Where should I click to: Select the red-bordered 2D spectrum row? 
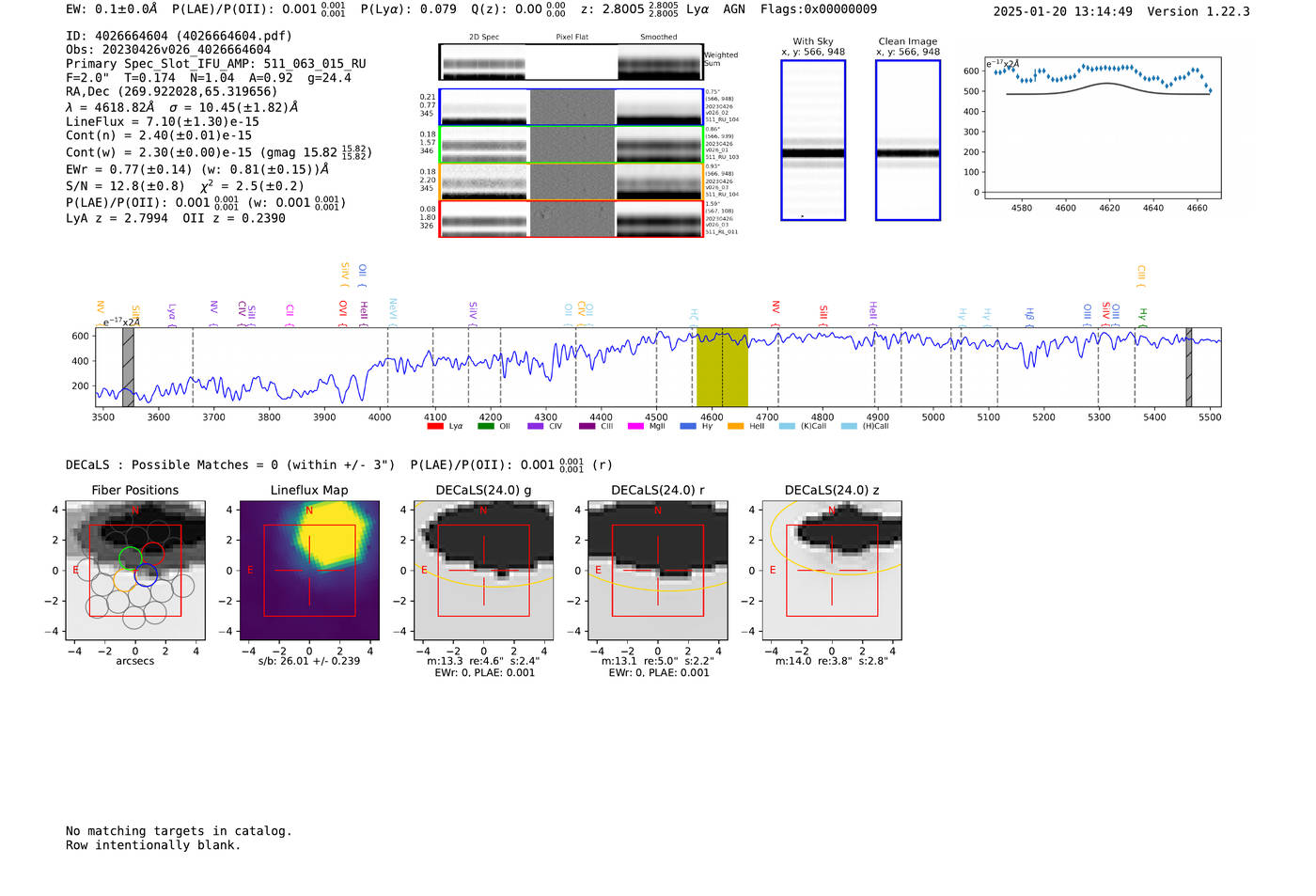(572, 219)
